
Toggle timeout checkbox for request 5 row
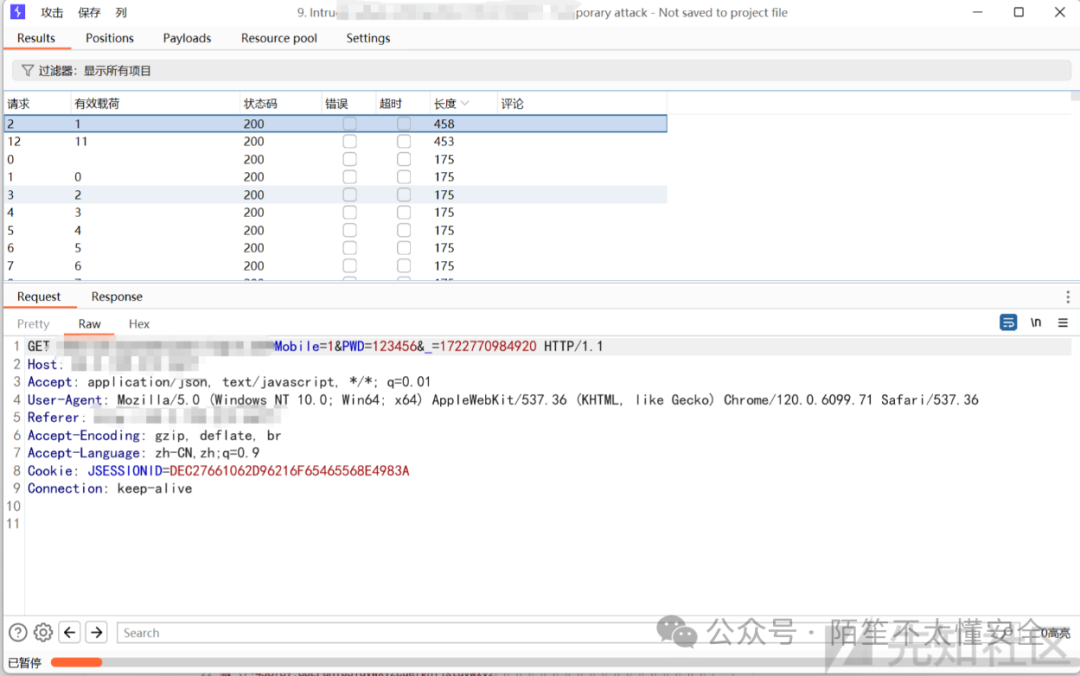pos(404,230)
